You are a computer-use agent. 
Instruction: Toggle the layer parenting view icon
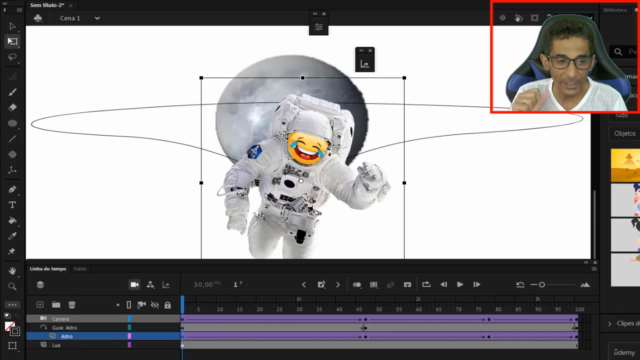click(x=150, y=284)
